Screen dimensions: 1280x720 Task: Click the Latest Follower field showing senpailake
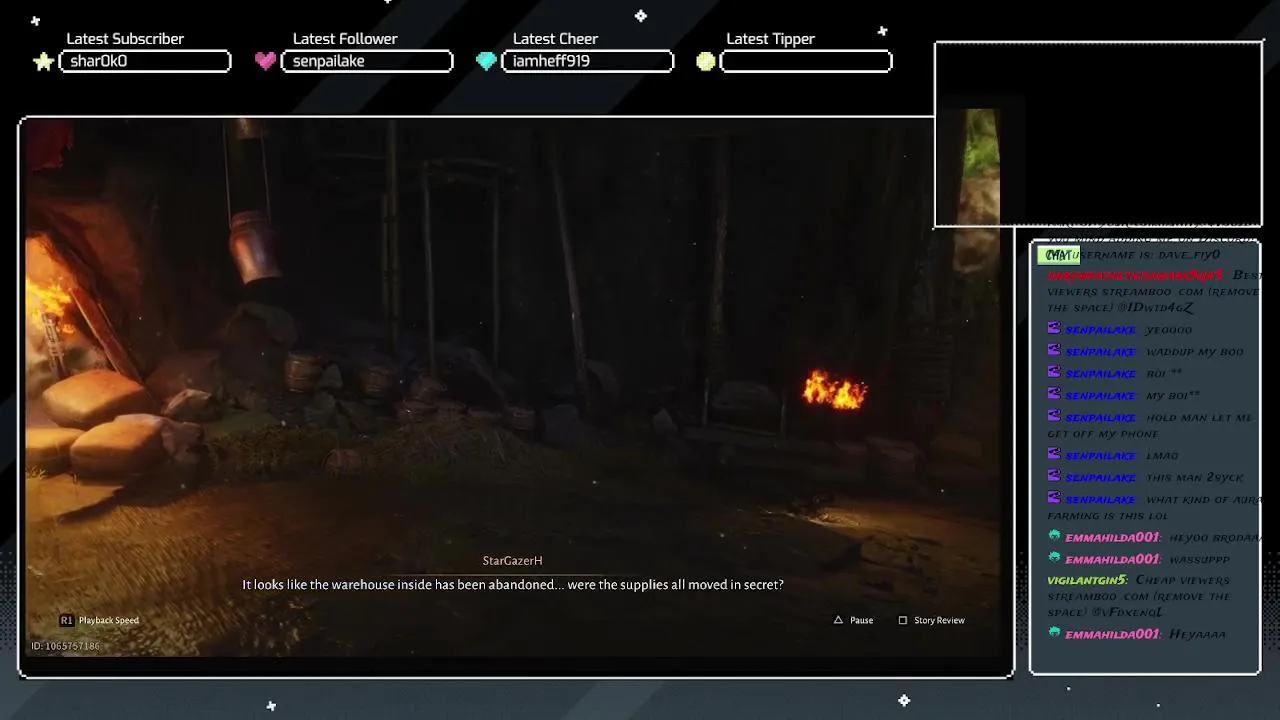click(367, 61)
